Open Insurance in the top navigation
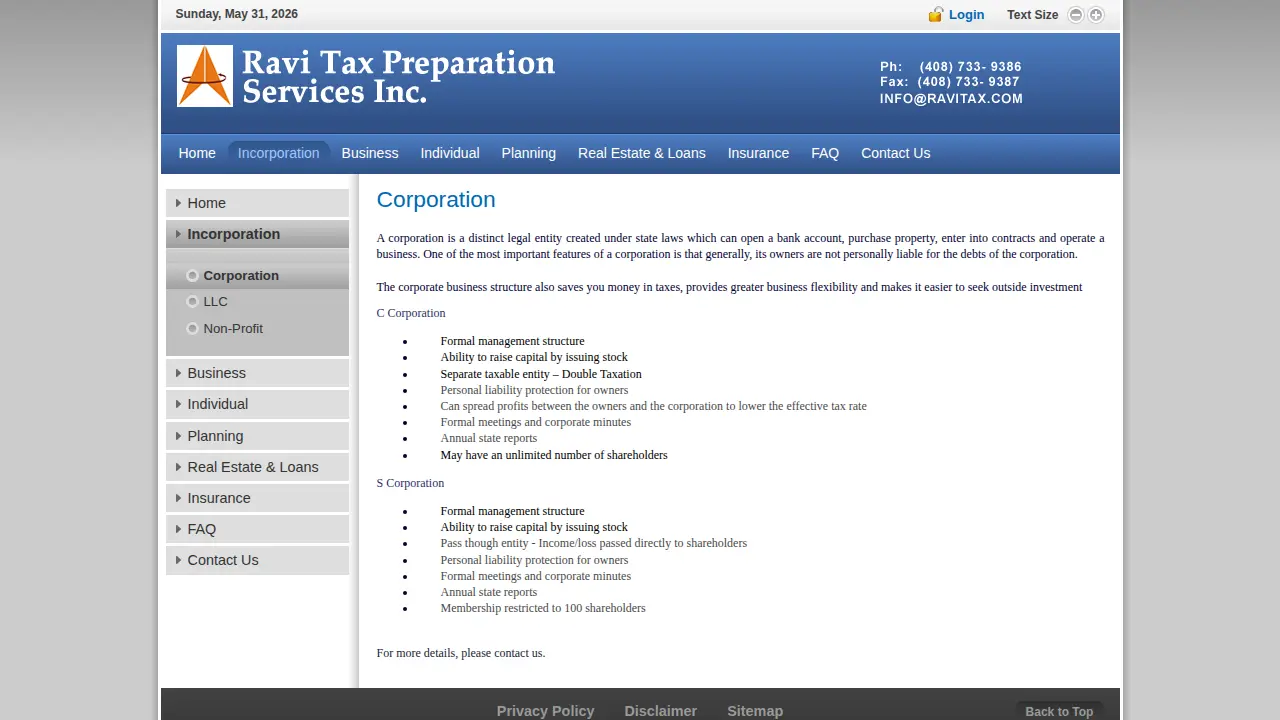Screen dimensions: 1280x720 (758, 153)
